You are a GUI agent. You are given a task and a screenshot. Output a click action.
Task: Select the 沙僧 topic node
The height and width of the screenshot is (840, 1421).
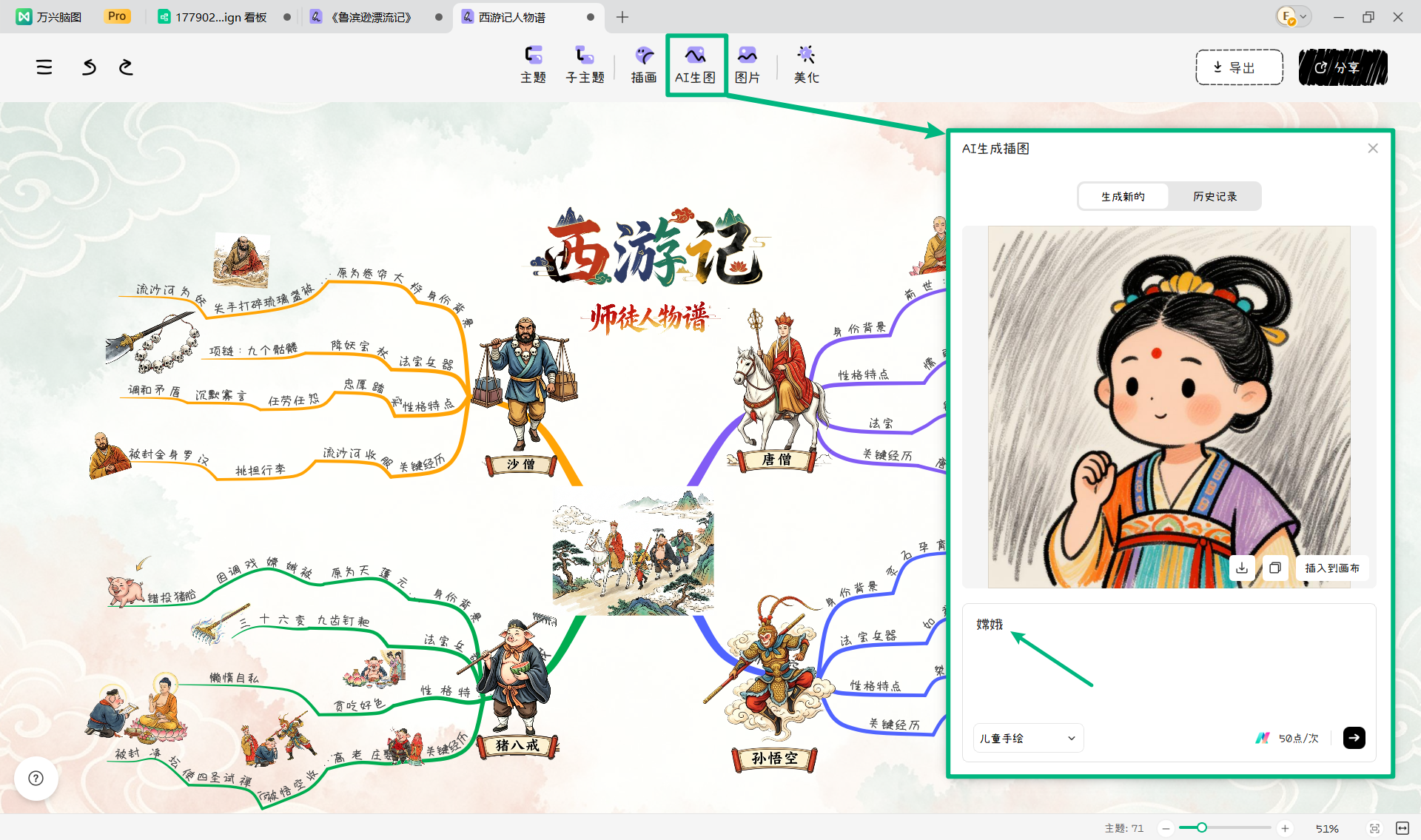click(521, 464)
